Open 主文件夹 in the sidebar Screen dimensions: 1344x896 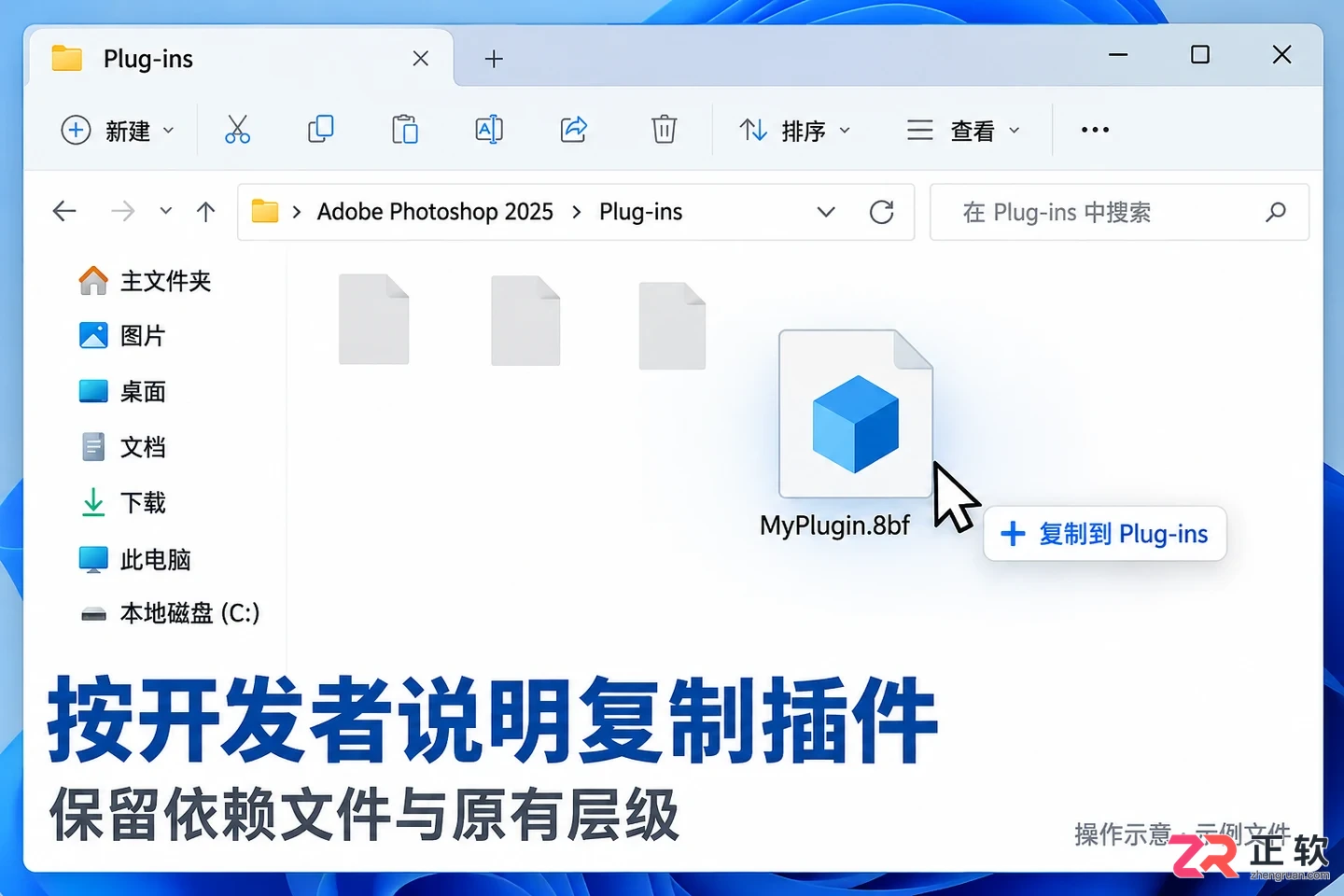coord(145,281)
